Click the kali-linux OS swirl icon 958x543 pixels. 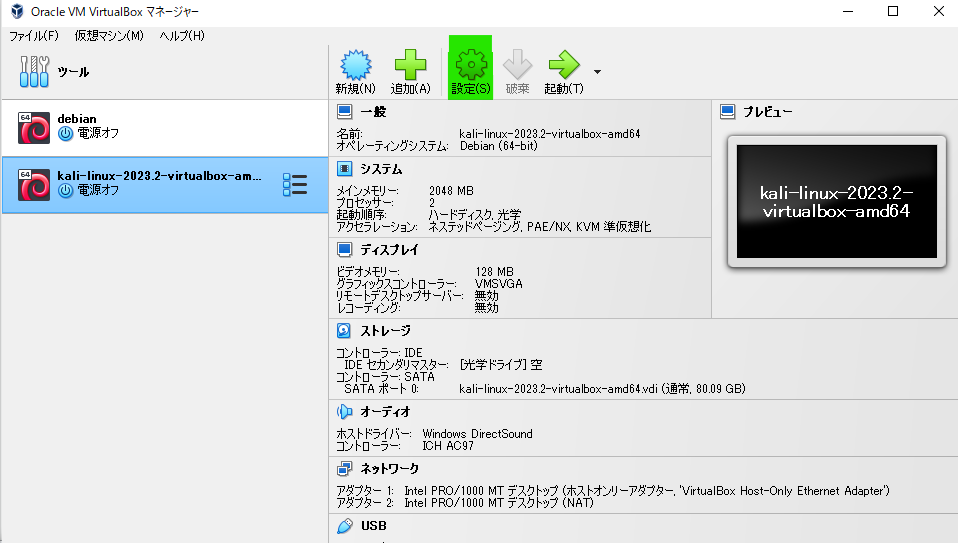click(34, 185)
